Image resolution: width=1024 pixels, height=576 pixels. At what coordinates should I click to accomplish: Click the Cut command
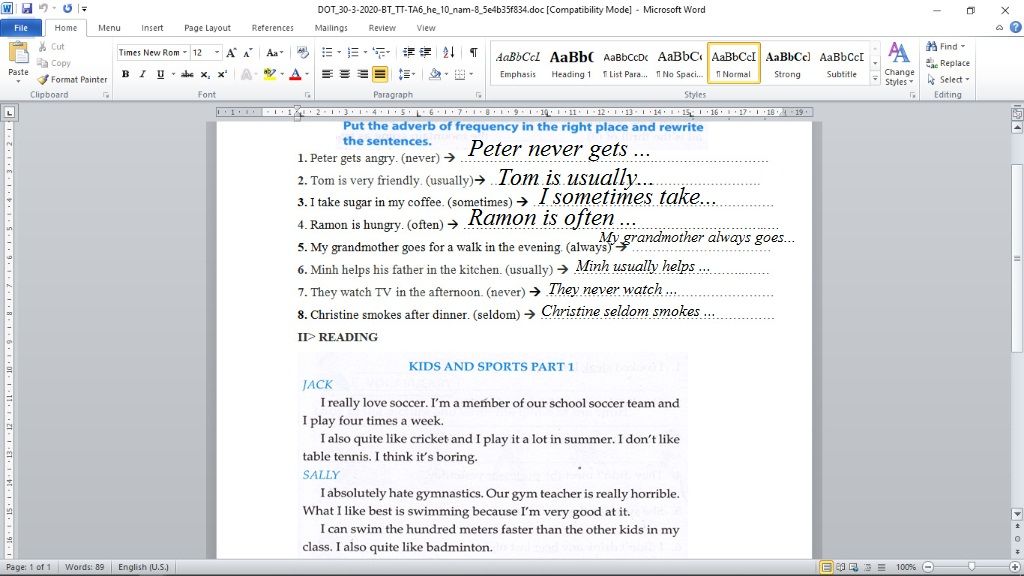tap(51, 46)
